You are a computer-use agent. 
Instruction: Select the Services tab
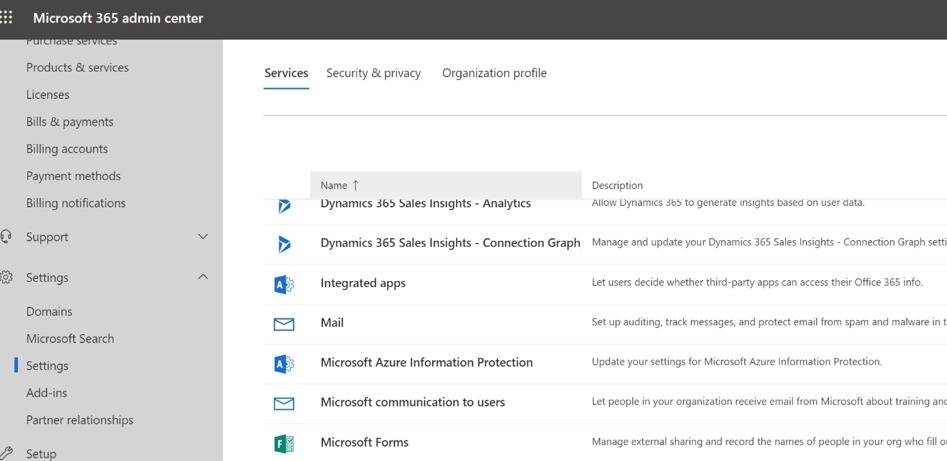click(286, 73)
